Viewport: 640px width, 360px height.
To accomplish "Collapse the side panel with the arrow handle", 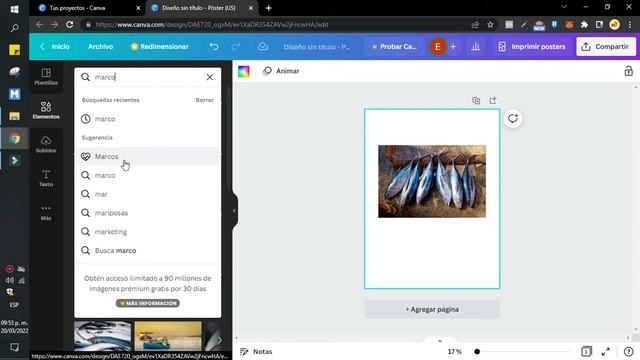I will 234,211.
